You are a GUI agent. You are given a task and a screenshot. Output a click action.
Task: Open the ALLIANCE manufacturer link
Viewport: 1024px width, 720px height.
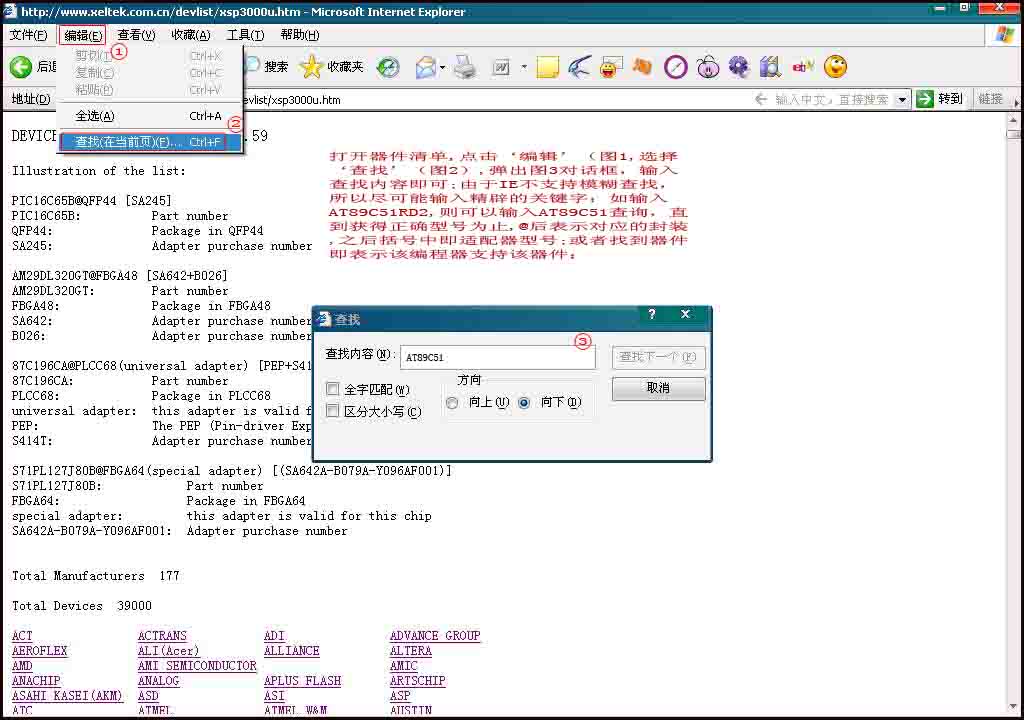click(x=292, y=651)
